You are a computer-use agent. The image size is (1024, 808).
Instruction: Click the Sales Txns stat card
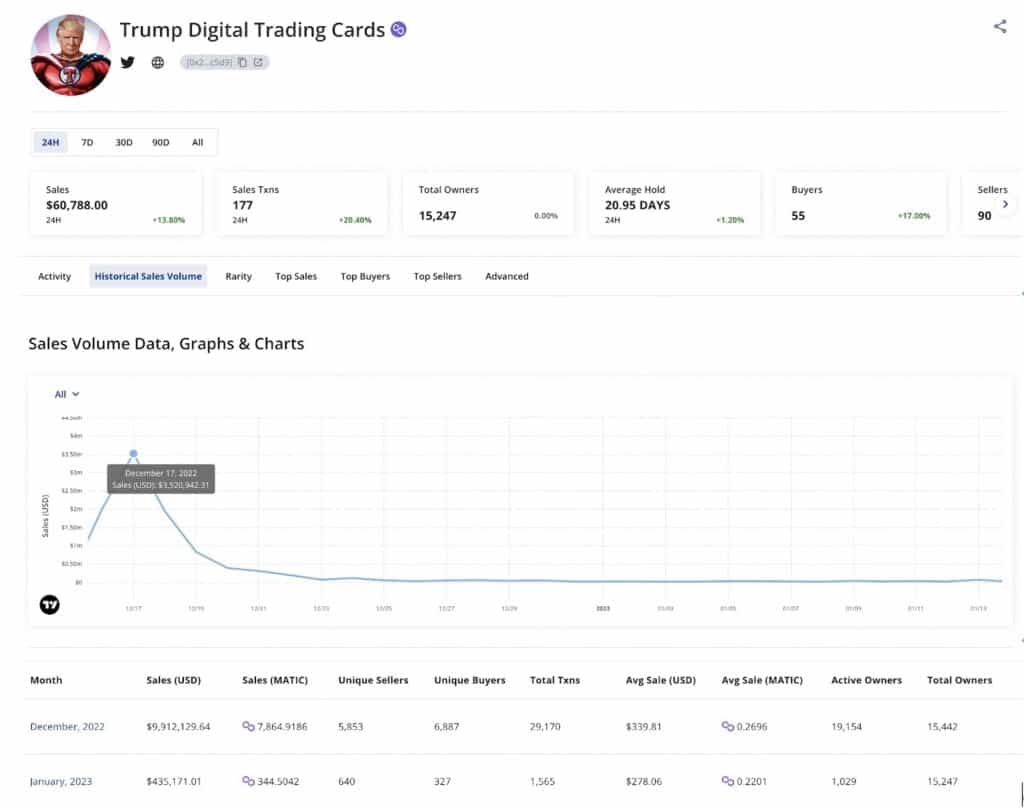tap(302, 204)
